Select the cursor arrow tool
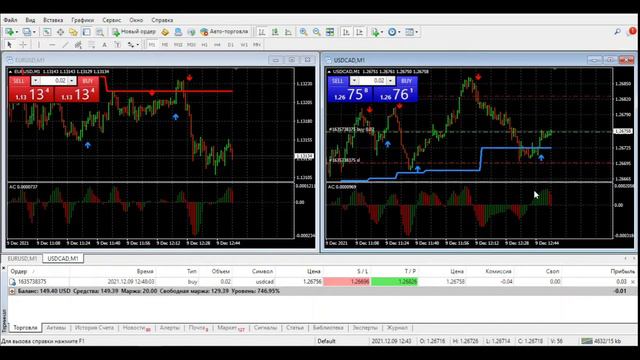 coord(10,44)
